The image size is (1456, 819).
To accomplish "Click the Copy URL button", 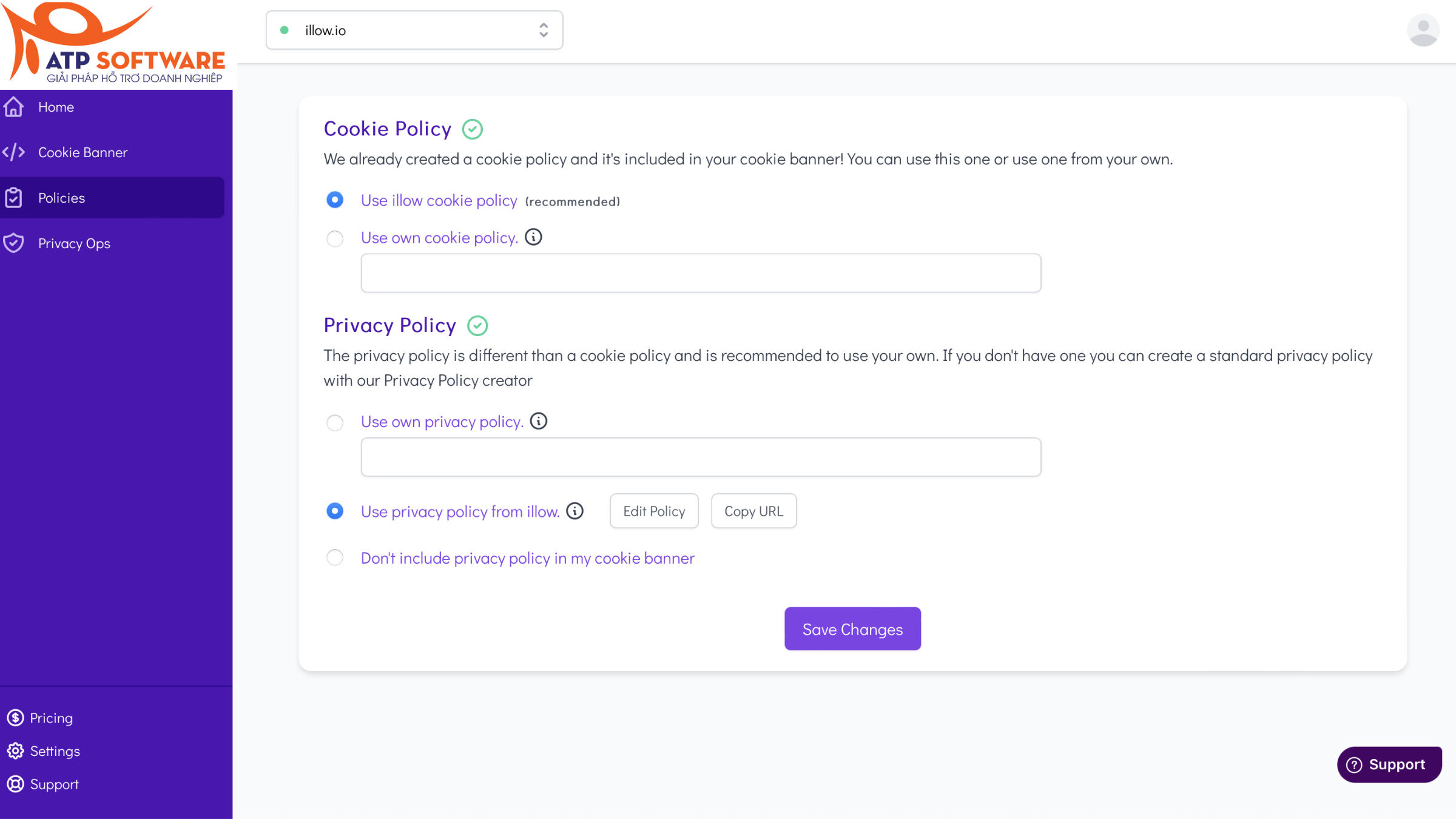I will pos(753,511).
